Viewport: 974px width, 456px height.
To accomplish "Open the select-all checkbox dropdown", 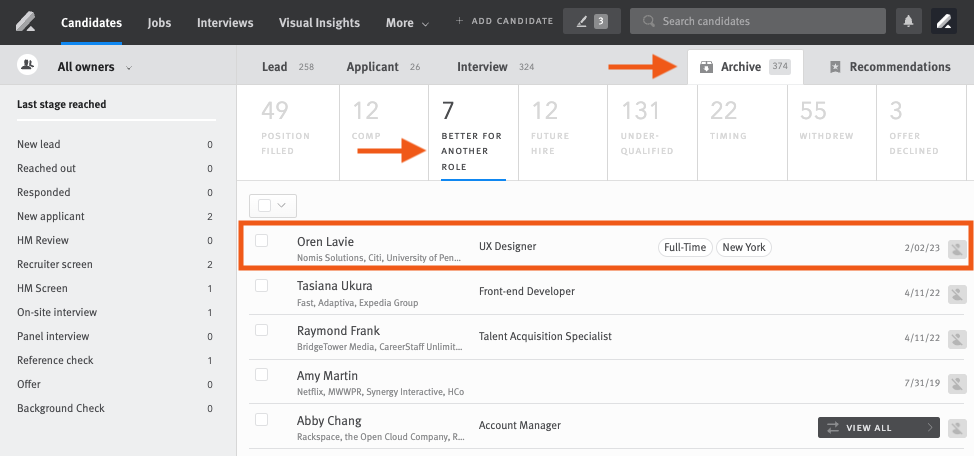I will coord(273,205).
